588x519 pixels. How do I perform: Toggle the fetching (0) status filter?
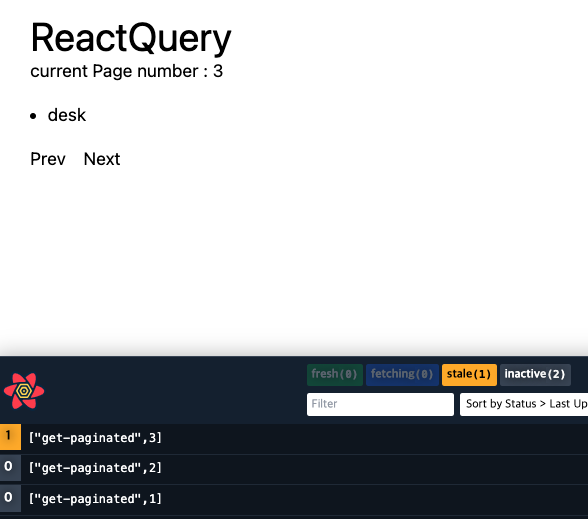(402, 374)
